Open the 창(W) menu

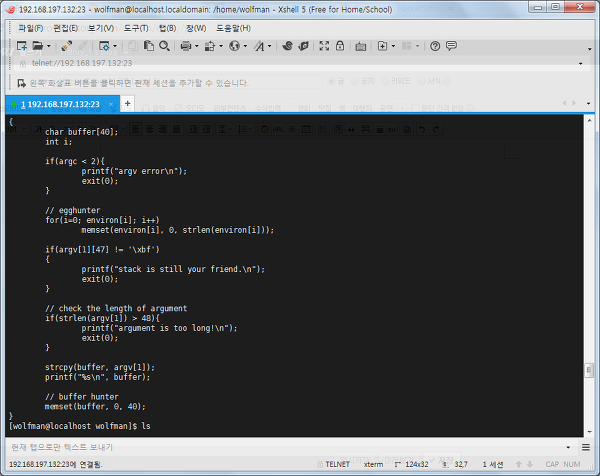pyautogui.click(x=196, y=28)
